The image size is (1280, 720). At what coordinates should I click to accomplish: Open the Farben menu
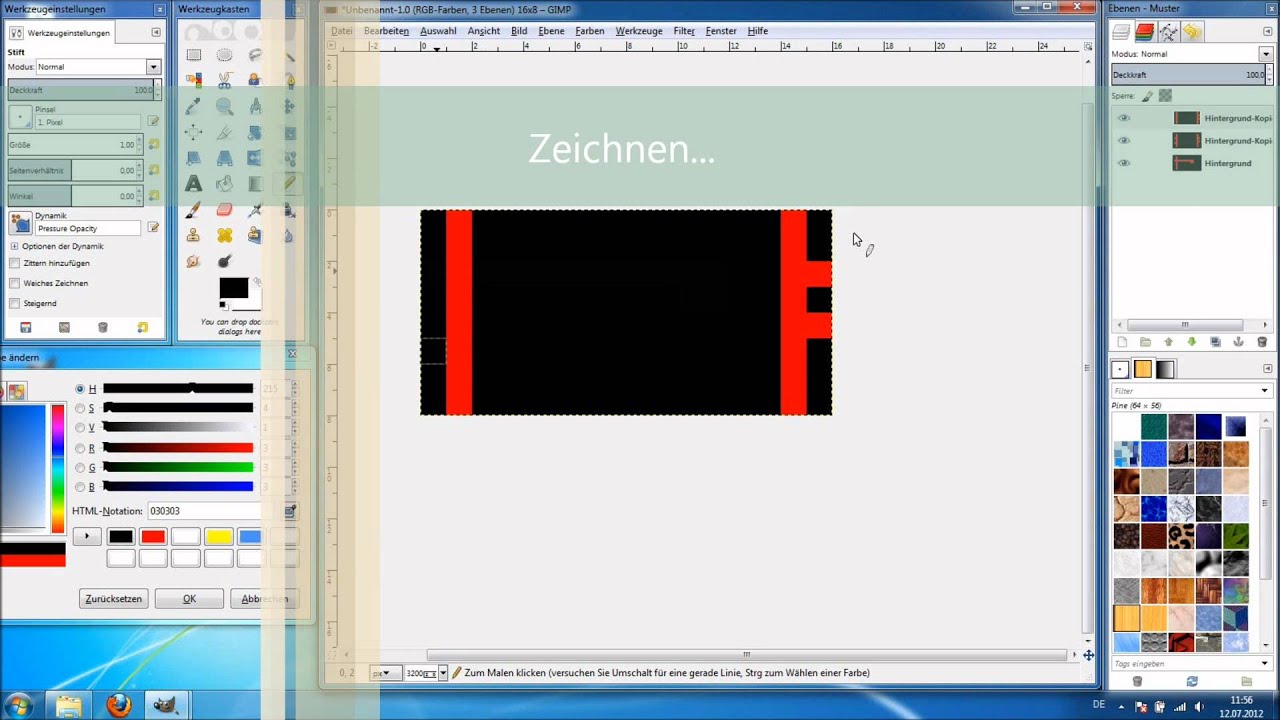tap(589, 31)
